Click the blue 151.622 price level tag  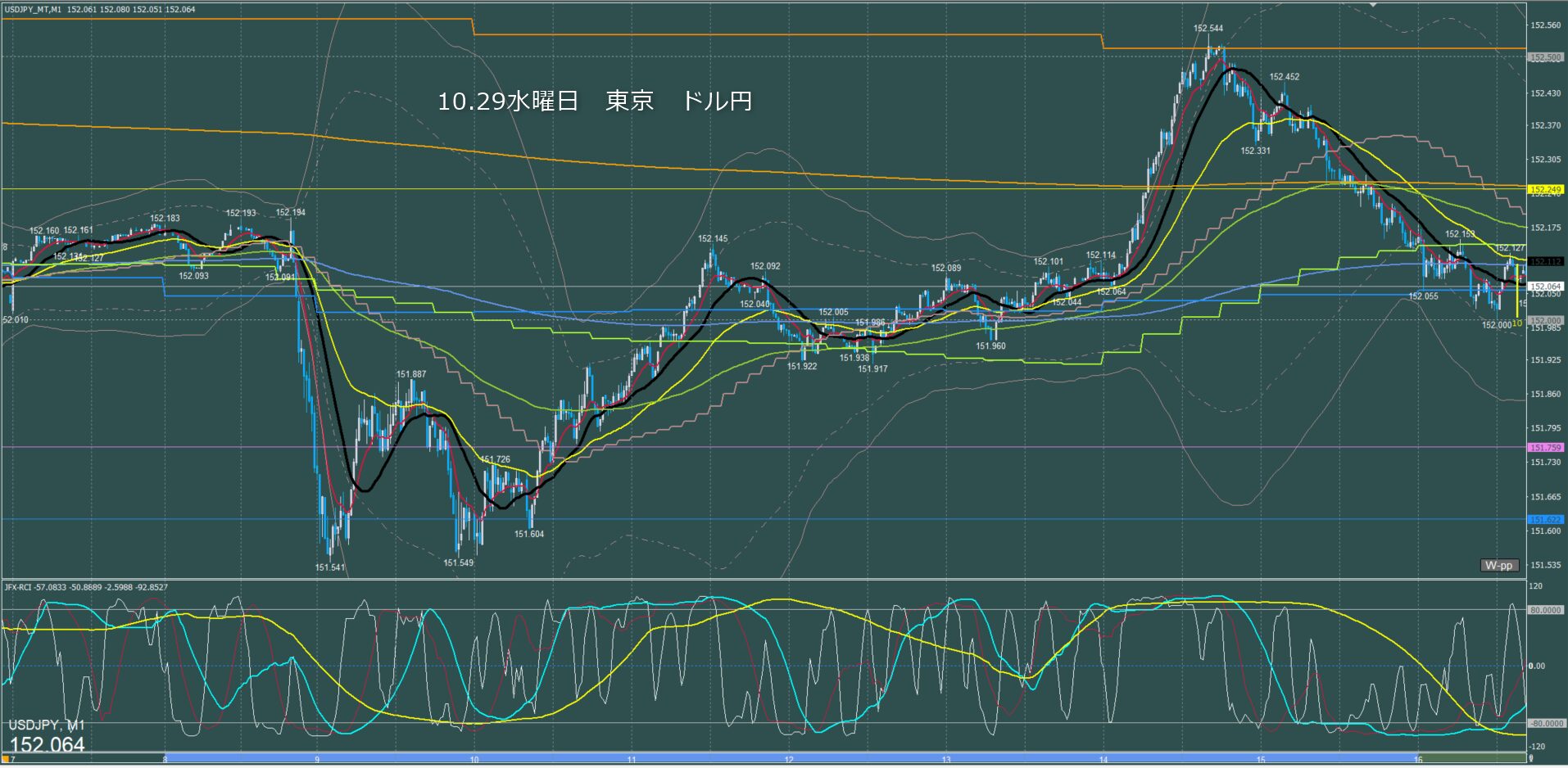tap(1545, 519)
